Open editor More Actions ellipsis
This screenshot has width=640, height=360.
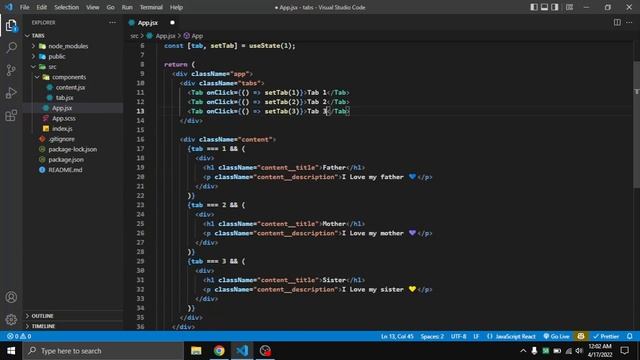tap(629, 22)
